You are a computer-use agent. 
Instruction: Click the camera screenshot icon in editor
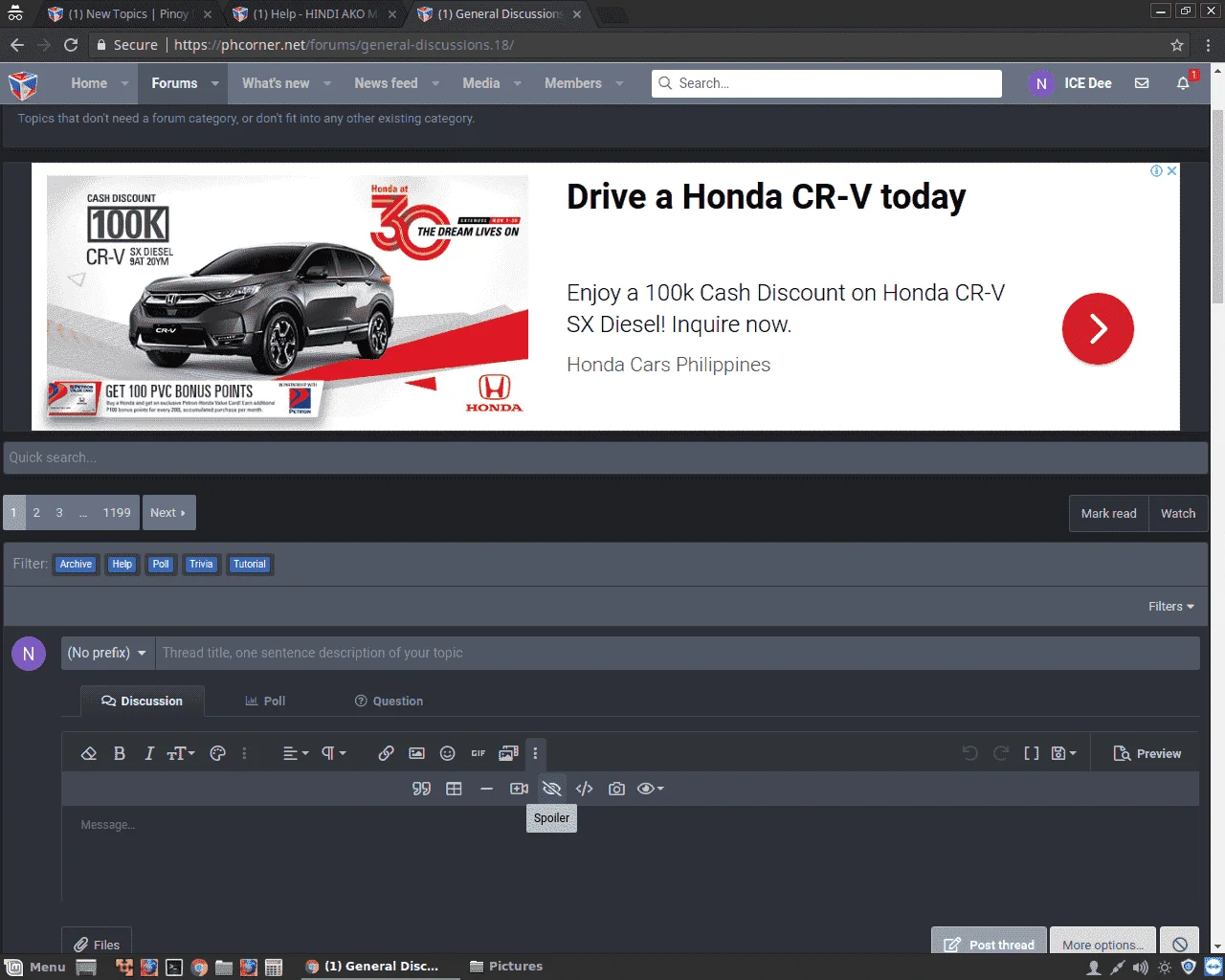616,789
